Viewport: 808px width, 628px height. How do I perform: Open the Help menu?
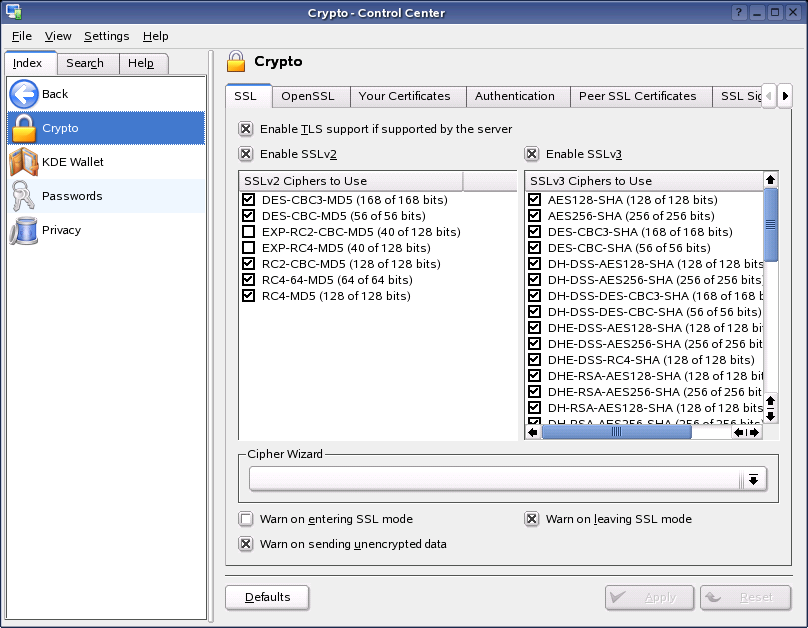pos(155,36)
